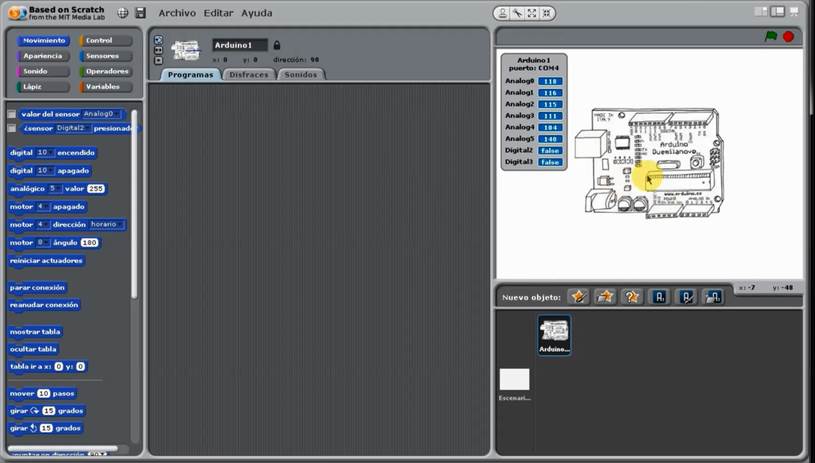The height and width of the screenshot is (463, 815).
Task: Choose new sprite from file icon
Action: [605, 297]
